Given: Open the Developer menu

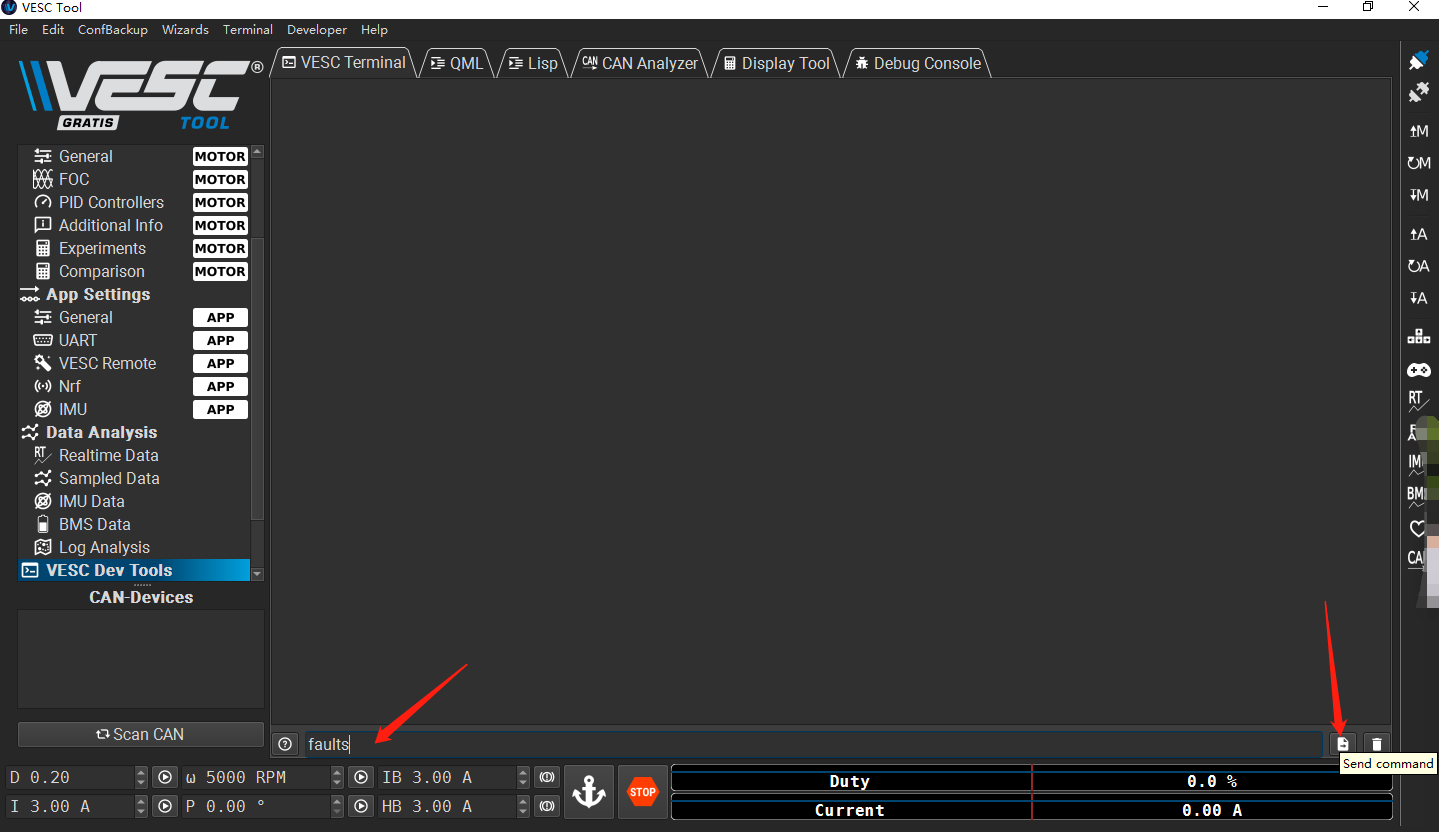Looking at the screenshot, I should tap(317, 30).
